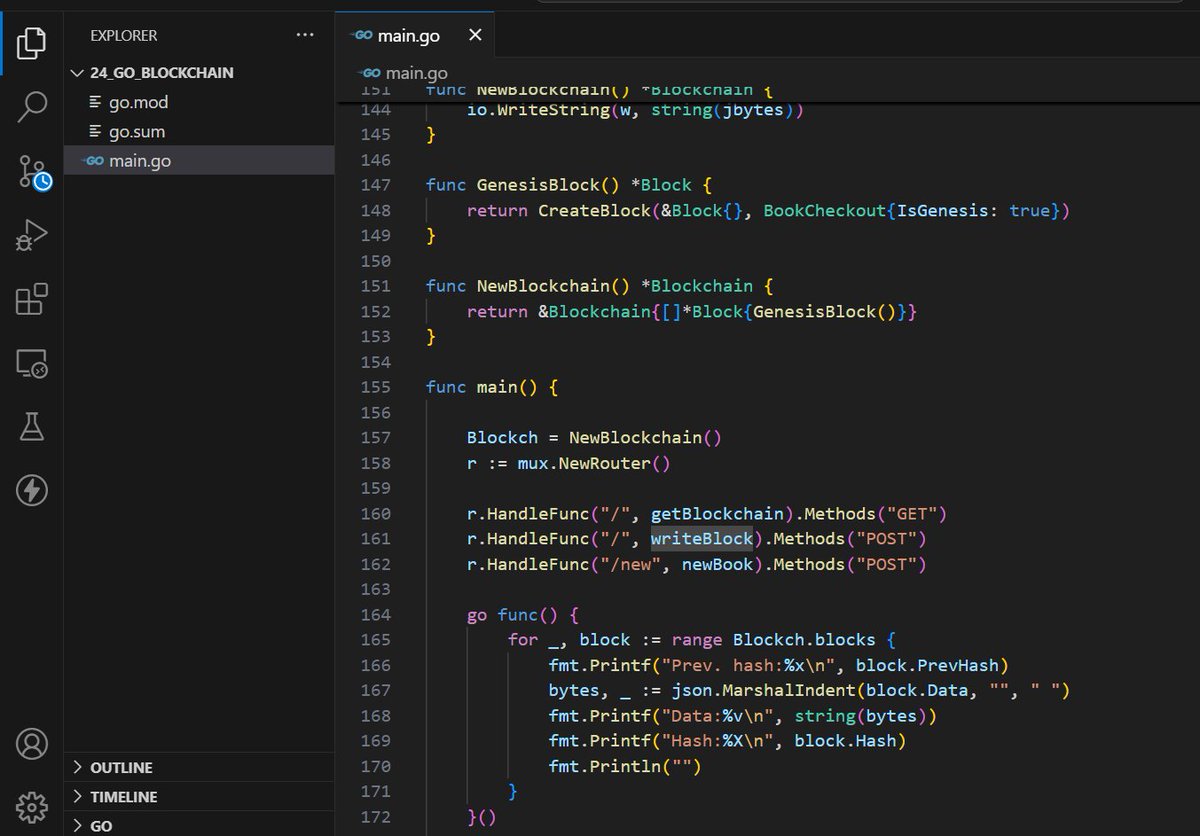The height and width of the screenshot is (836, 1200).
Task: Click mux.NewRouter on line 158
Action: [x=584, y=463]
